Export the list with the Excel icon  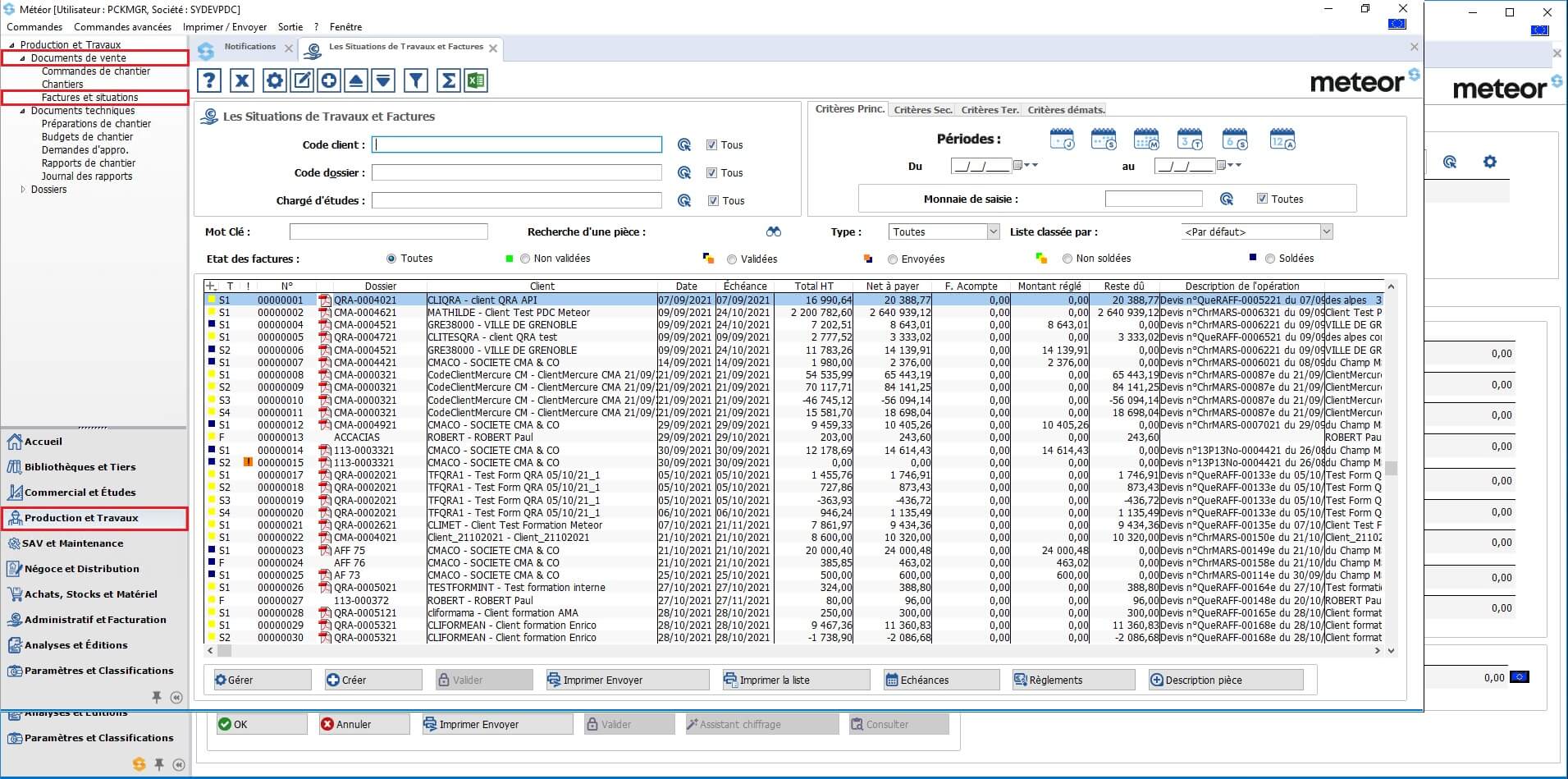(x=476, y=80)
